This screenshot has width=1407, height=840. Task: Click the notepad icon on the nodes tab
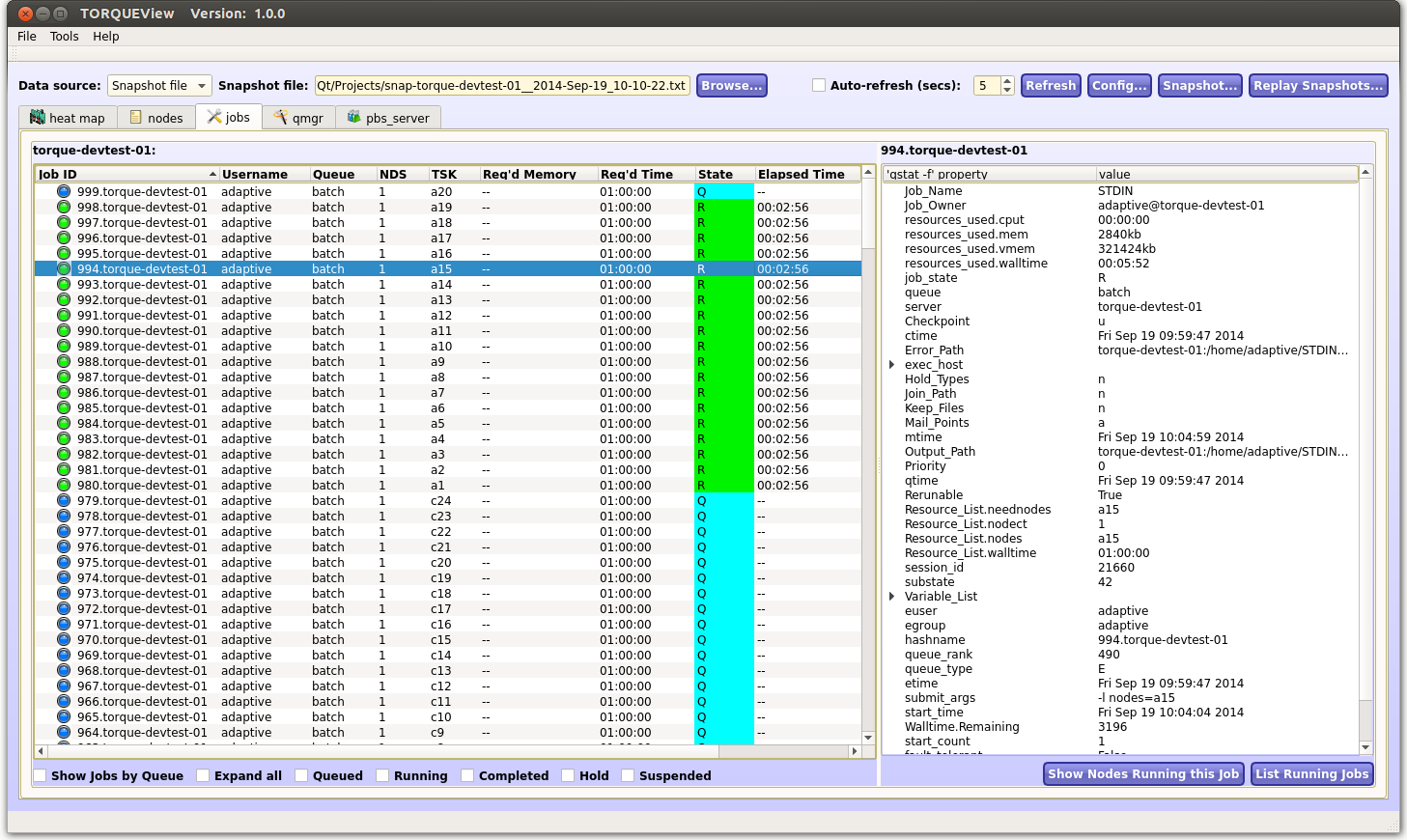coord(135,117)
